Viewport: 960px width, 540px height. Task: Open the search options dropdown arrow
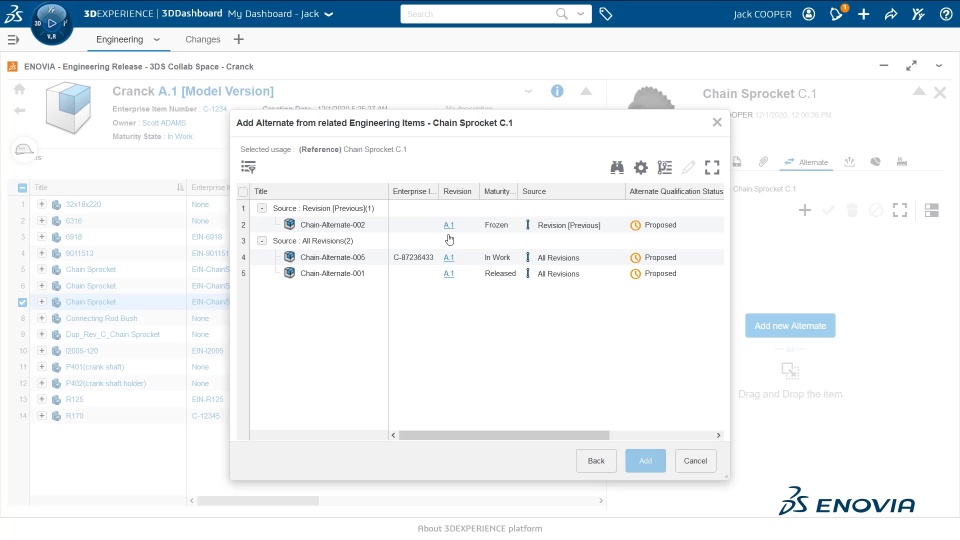click(580, 13)
